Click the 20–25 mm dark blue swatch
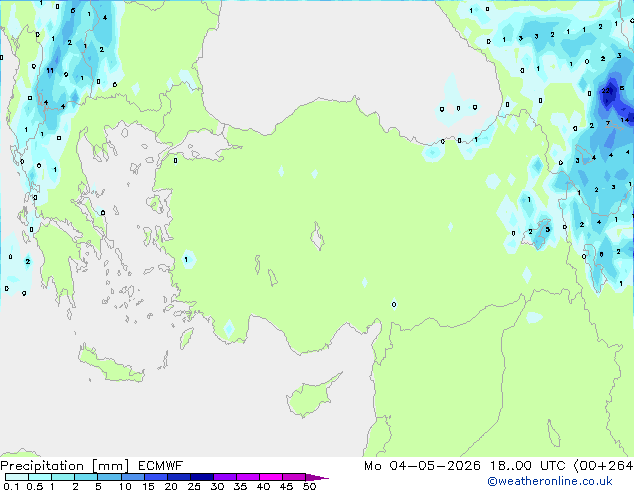634x490 pixels. point(179,477)
